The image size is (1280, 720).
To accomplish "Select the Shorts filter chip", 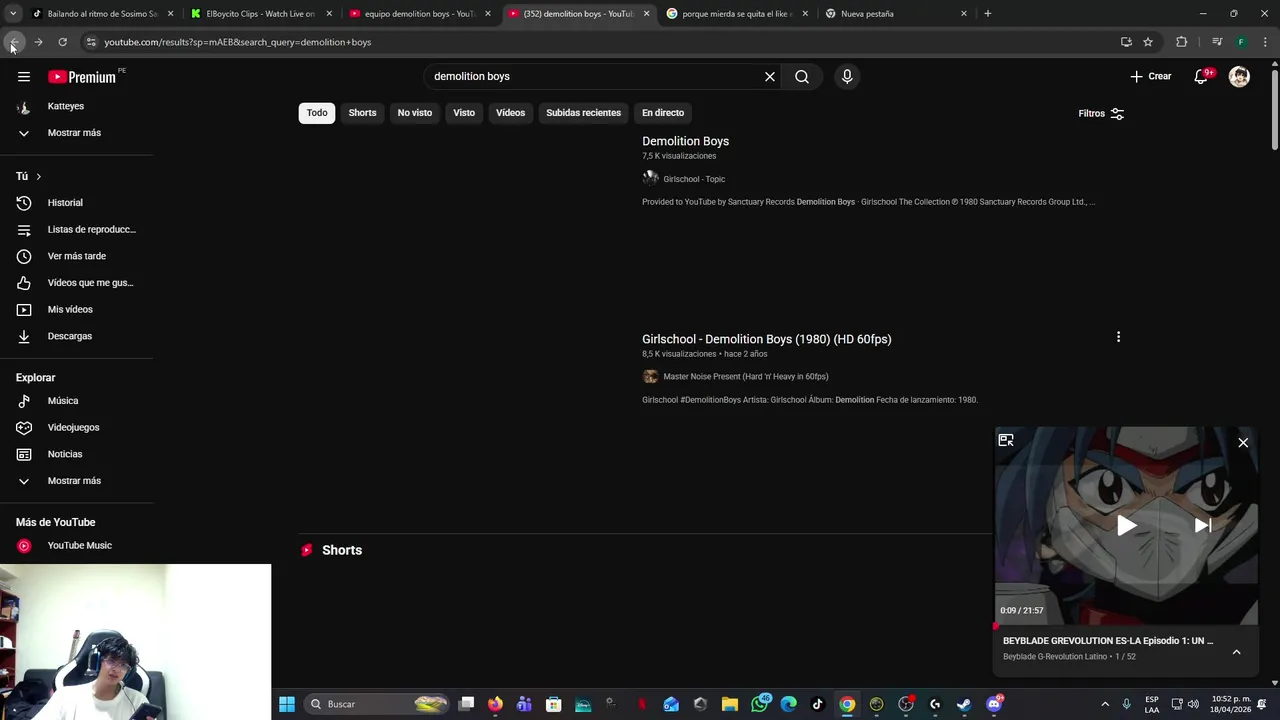I will point(362,113).
